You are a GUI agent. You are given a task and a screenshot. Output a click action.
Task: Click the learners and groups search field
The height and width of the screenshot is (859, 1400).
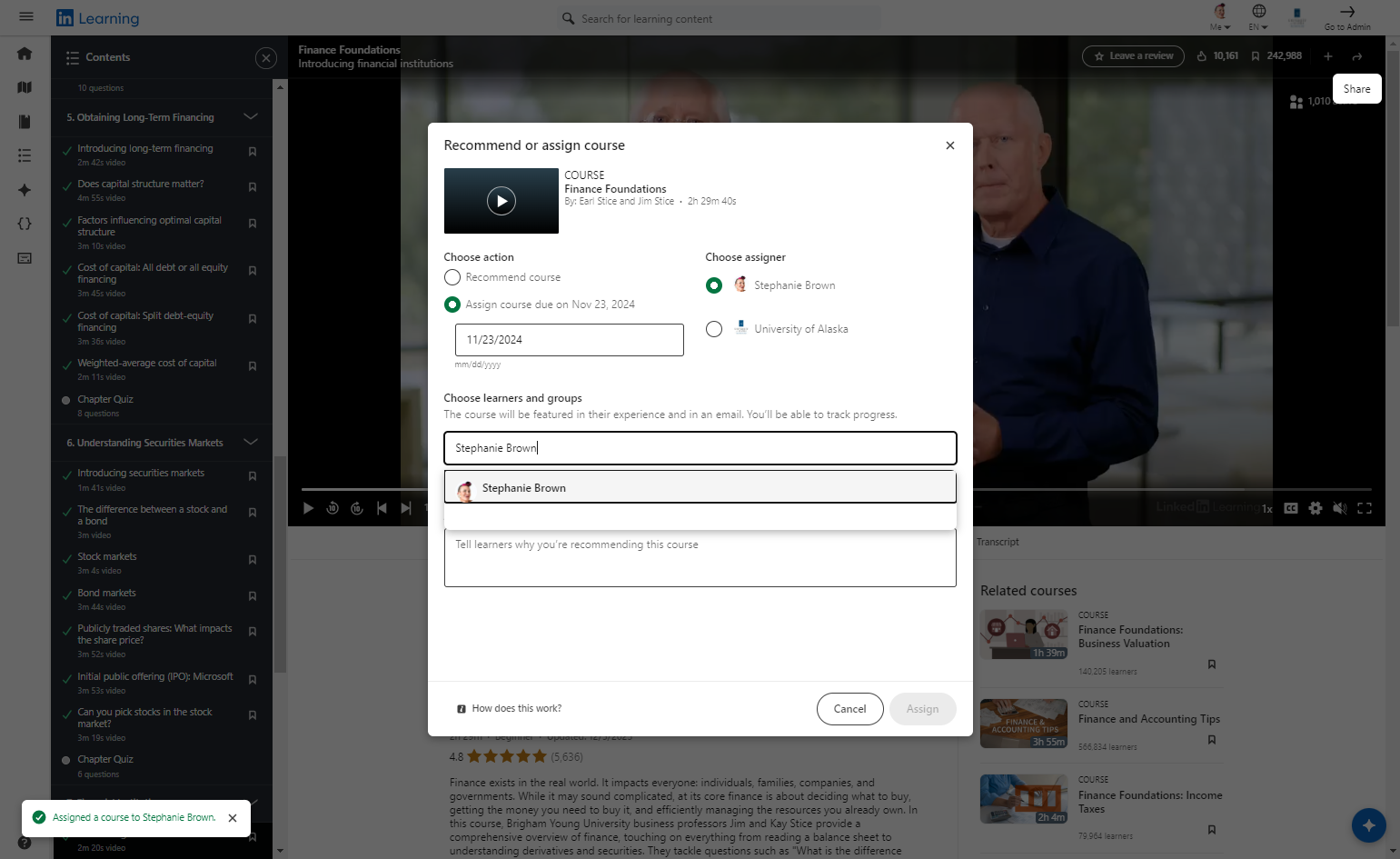700,448
